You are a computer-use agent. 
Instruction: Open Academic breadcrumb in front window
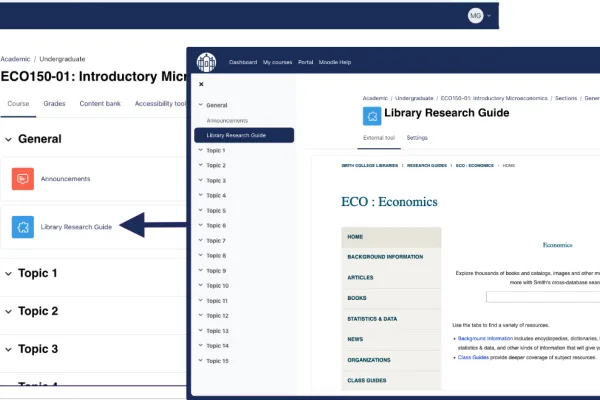pos(375,98)
